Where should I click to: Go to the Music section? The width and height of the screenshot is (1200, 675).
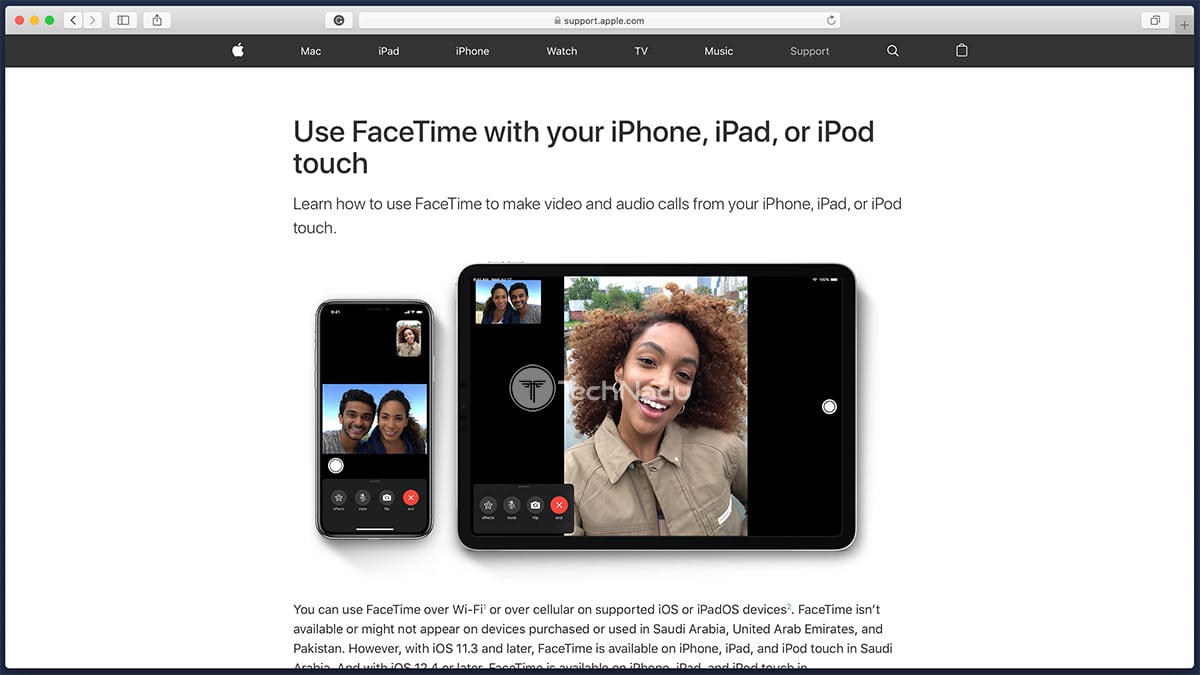pyautogui.click(x=718, y=51)
